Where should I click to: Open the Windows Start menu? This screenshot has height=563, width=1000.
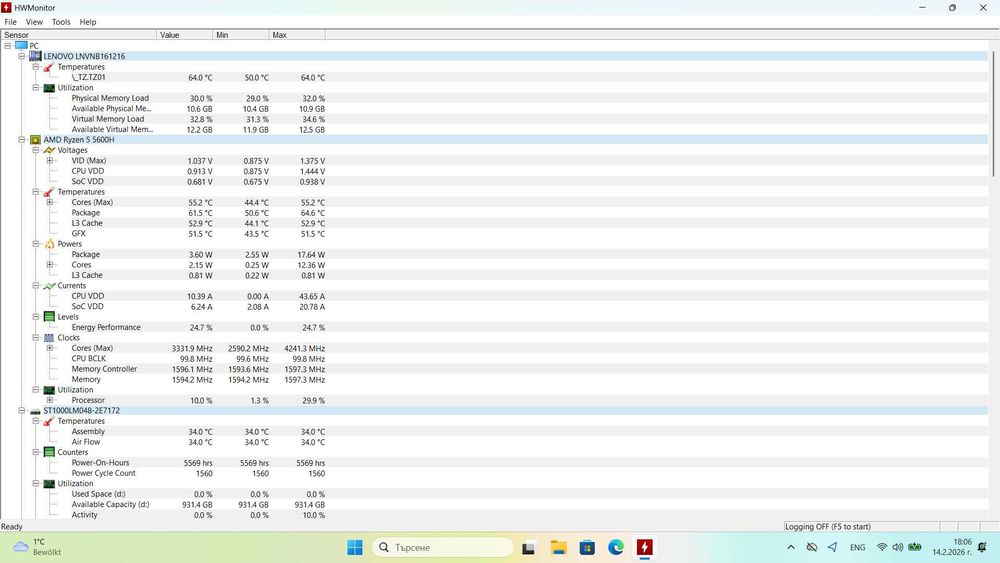pos(355,547)
